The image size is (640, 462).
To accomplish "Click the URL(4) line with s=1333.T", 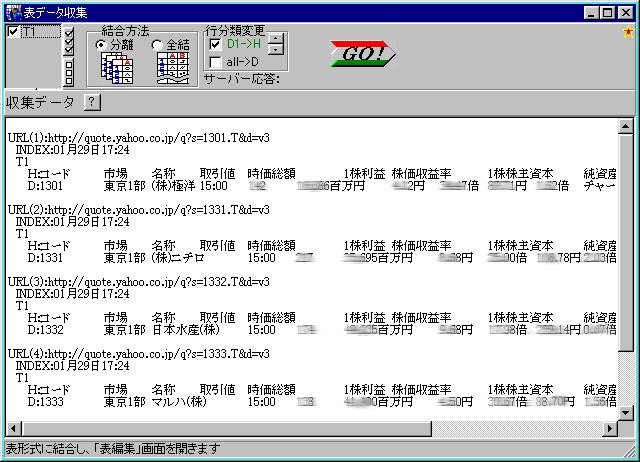I will [139, 353].
